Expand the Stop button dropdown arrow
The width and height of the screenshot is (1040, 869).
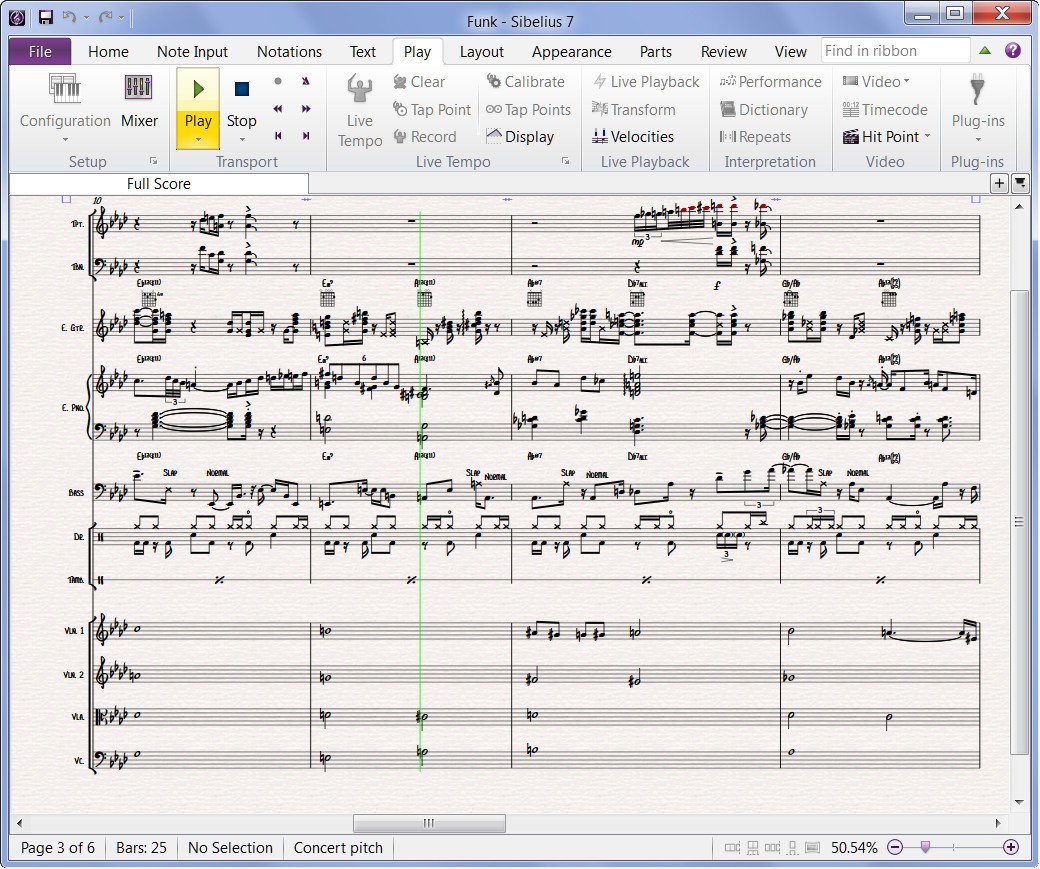coord(241,139)
